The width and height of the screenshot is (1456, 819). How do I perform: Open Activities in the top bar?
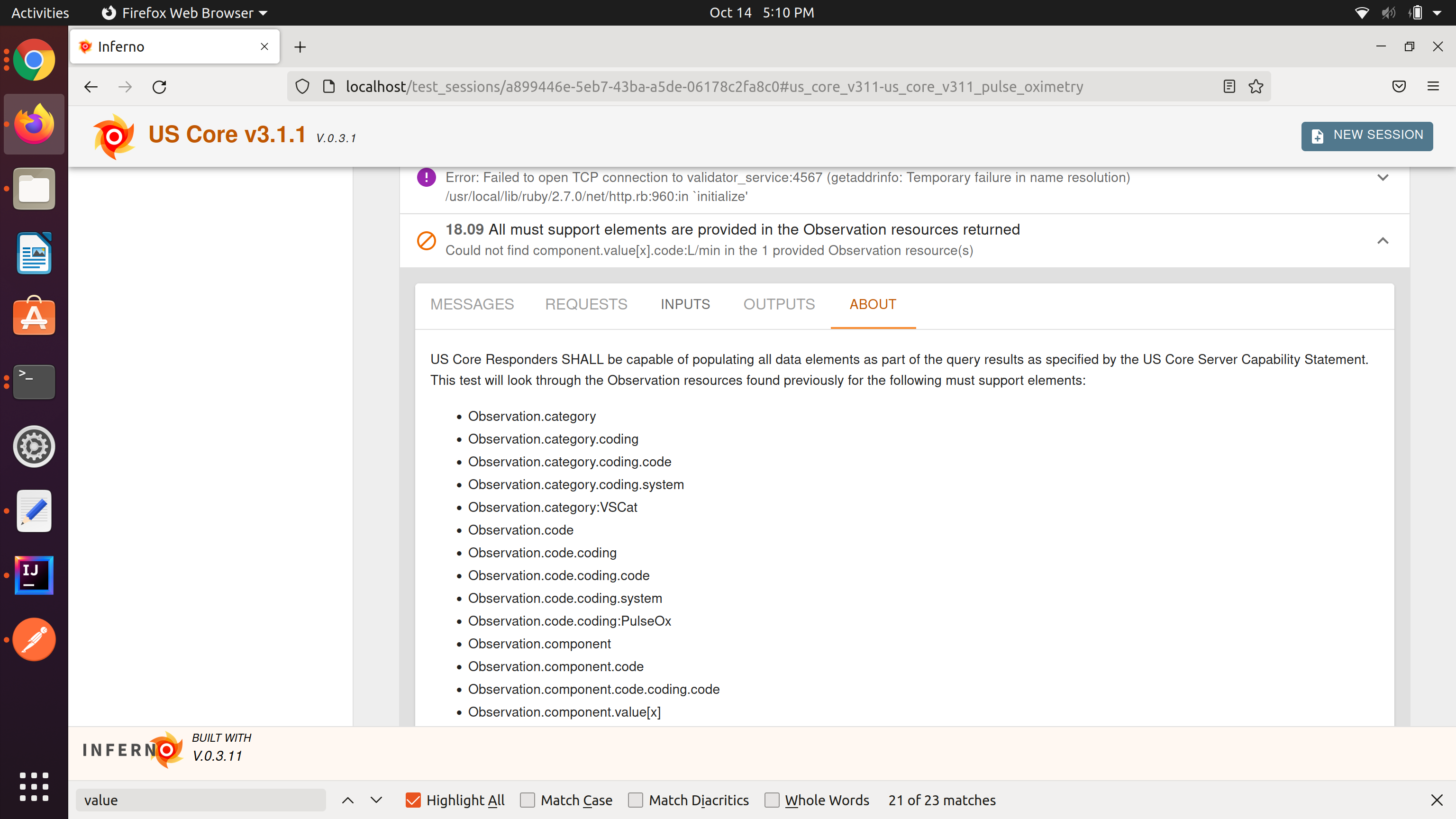[39, 12]
